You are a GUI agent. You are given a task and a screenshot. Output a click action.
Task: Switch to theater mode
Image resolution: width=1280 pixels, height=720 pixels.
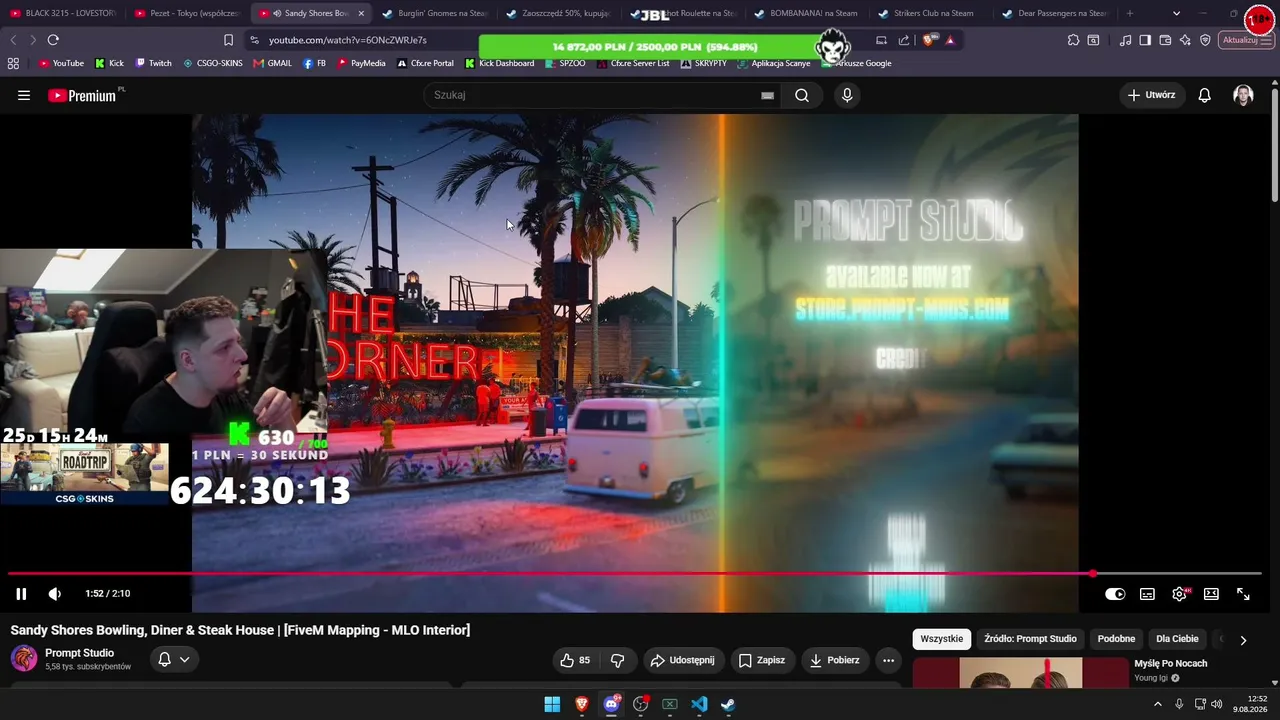click(x=1211, y=594)
